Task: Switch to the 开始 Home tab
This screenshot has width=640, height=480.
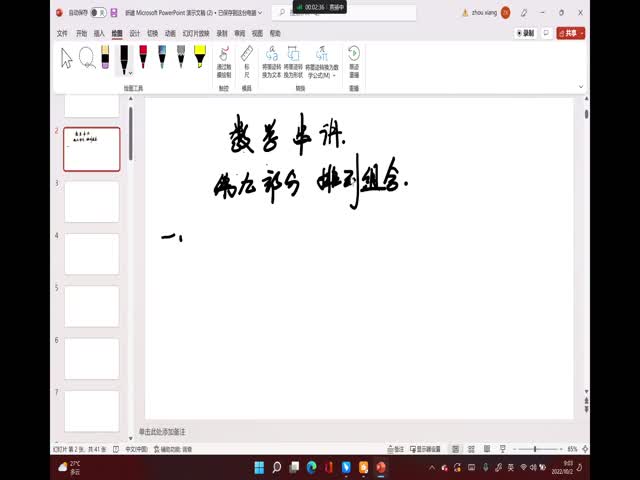Action: tap(81, 33)
